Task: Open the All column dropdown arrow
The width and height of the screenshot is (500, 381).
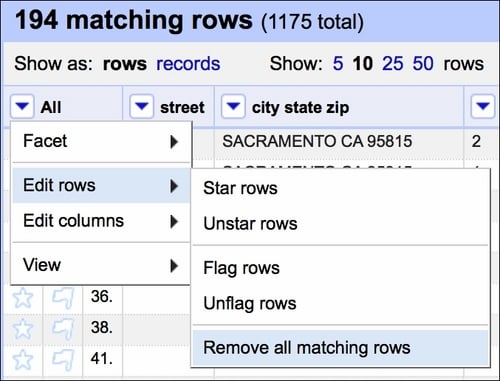Action: (22, 106)
